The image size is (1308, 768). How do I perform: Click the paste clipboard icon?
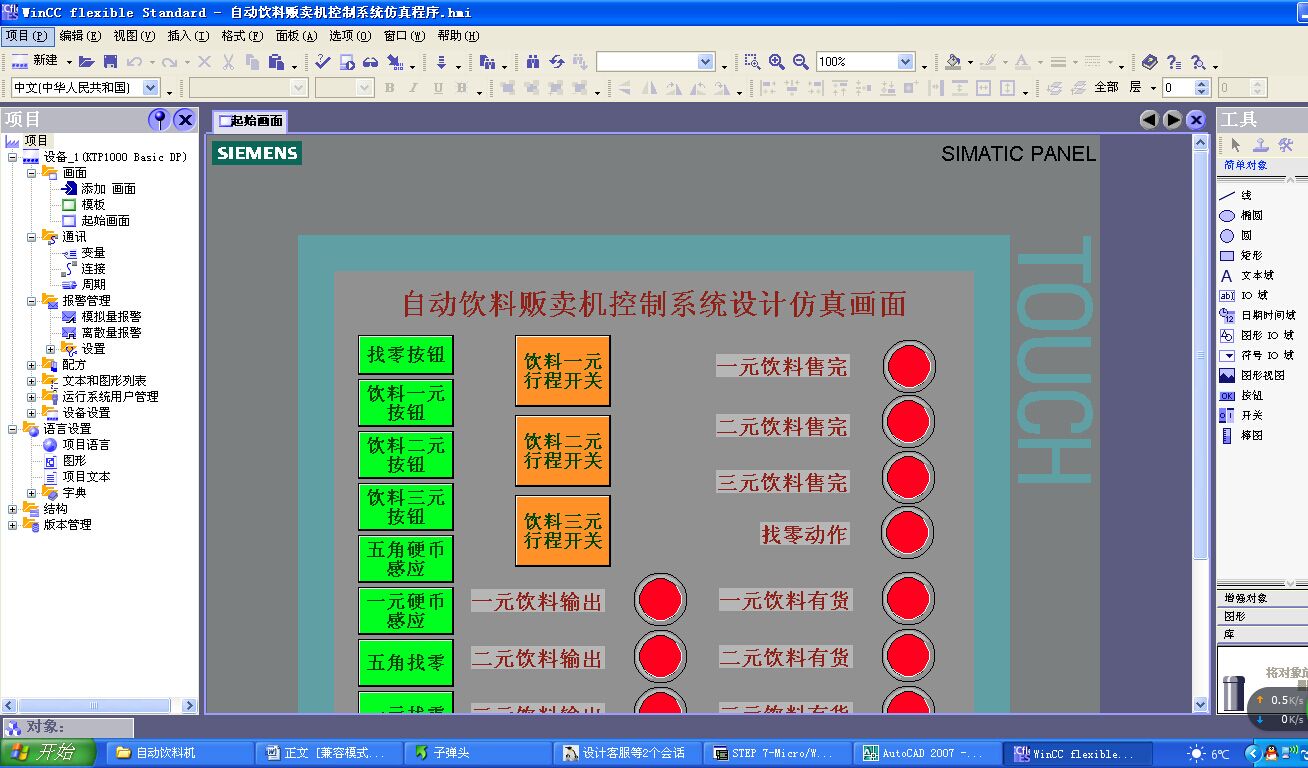(276, 62)
